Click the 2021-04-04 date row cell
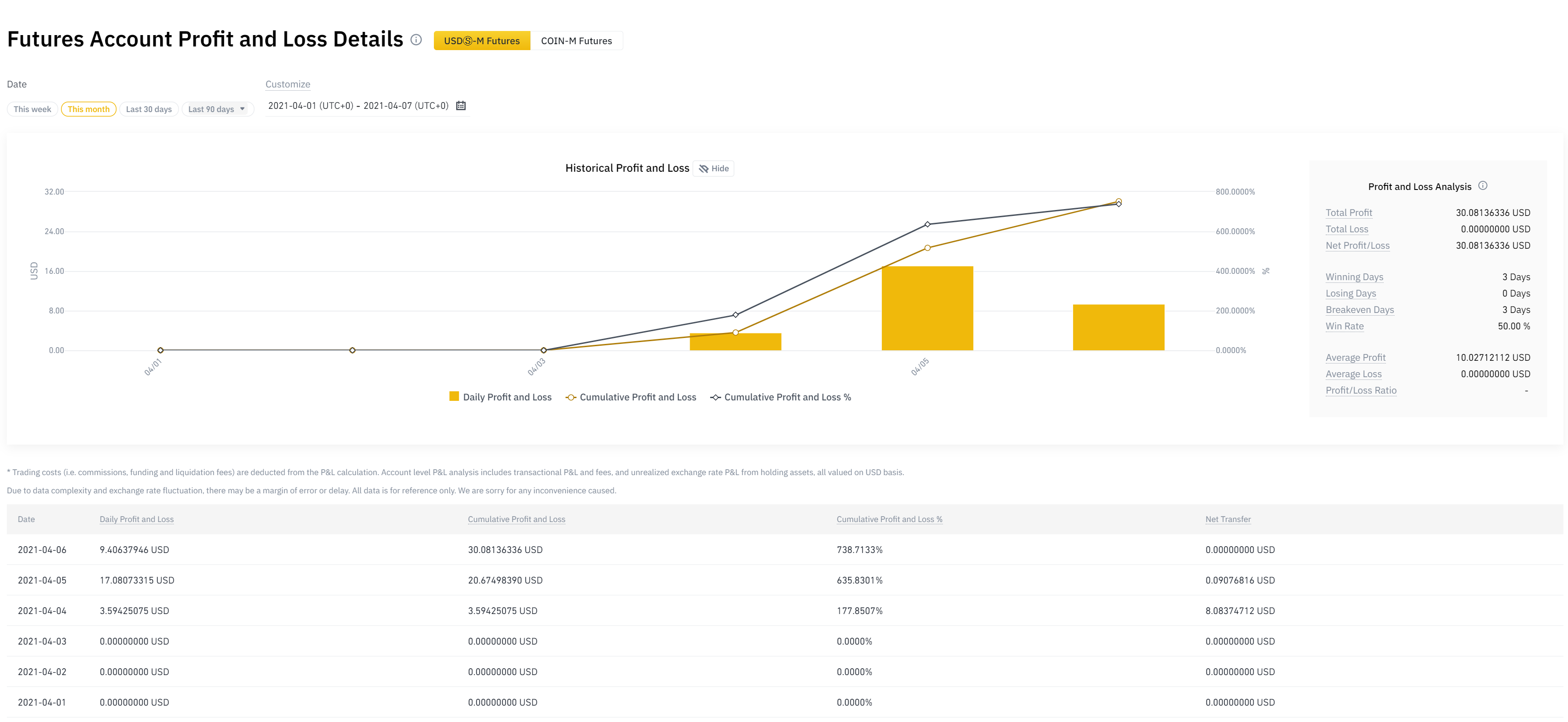This screenshot has width=1568, height=722. (42, 610)
